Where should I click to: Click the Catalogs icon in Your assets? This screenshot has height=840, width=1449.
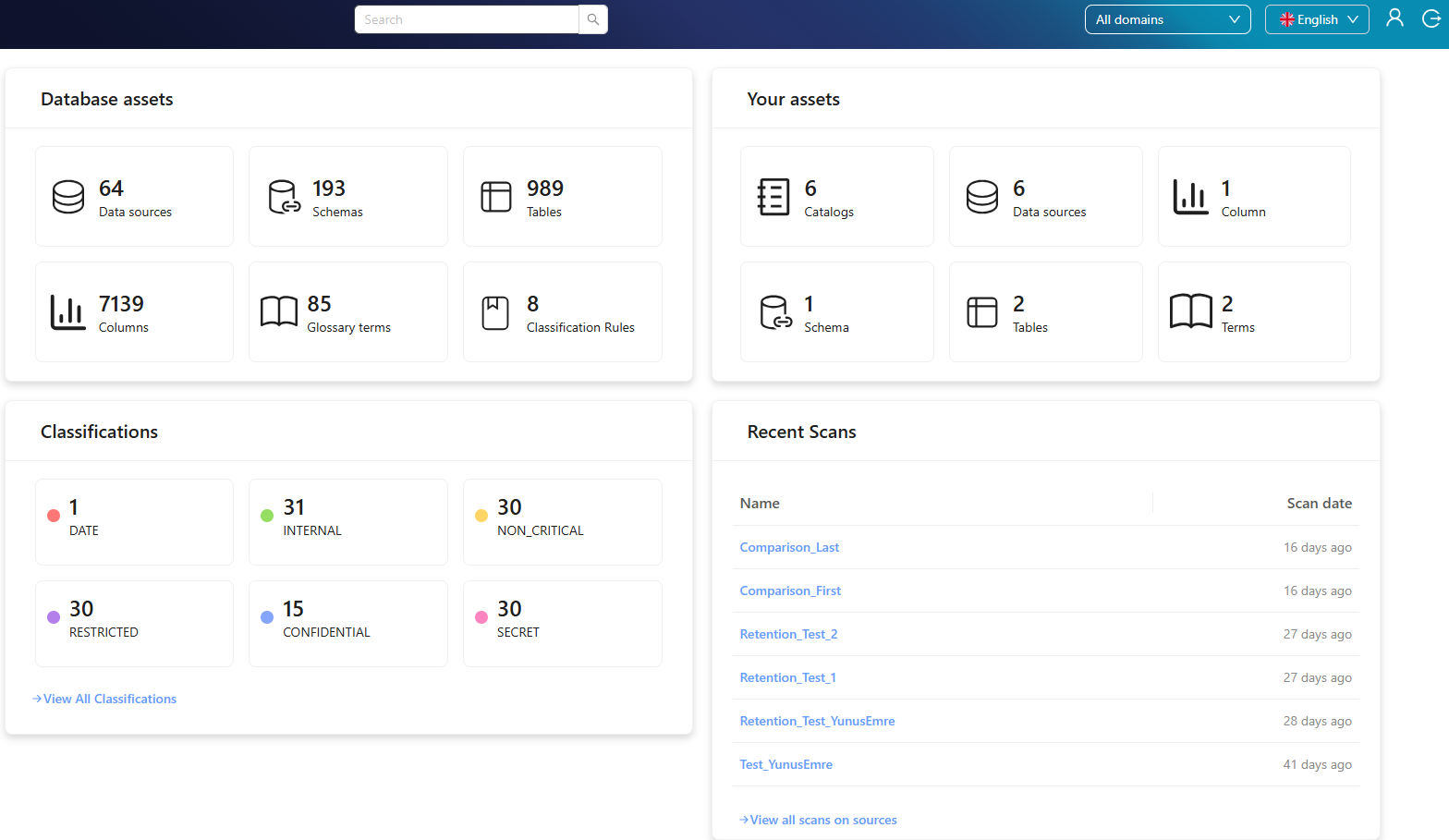[x=773, y=197]
